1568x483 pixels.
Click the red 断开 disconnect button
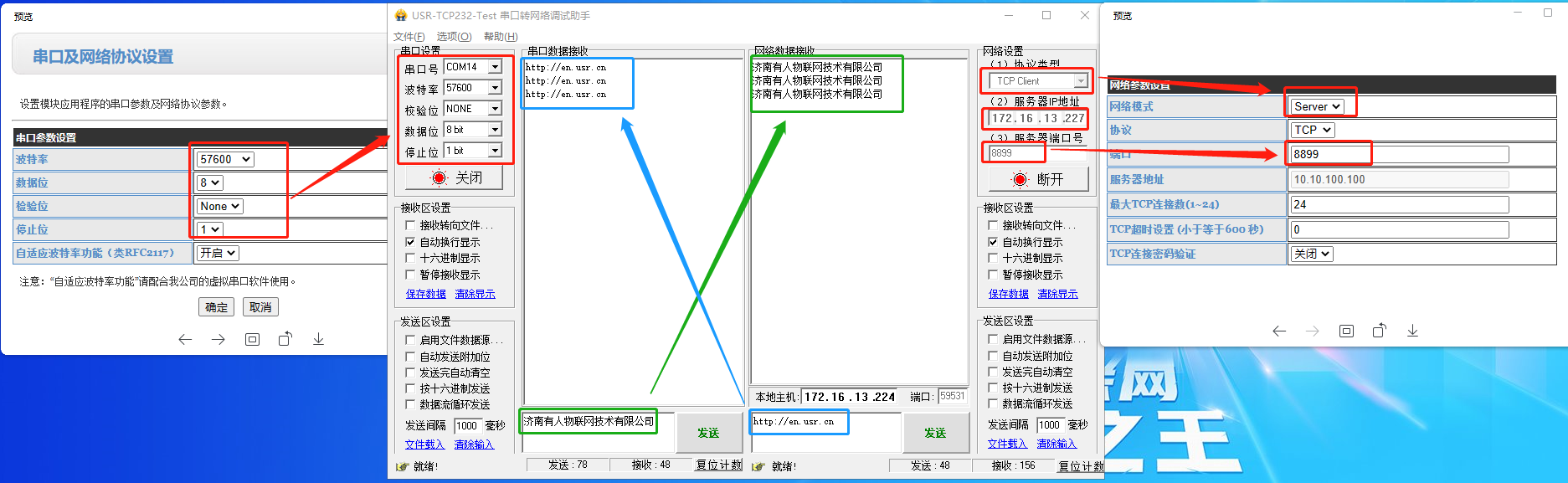click(x=1038, y=179)
